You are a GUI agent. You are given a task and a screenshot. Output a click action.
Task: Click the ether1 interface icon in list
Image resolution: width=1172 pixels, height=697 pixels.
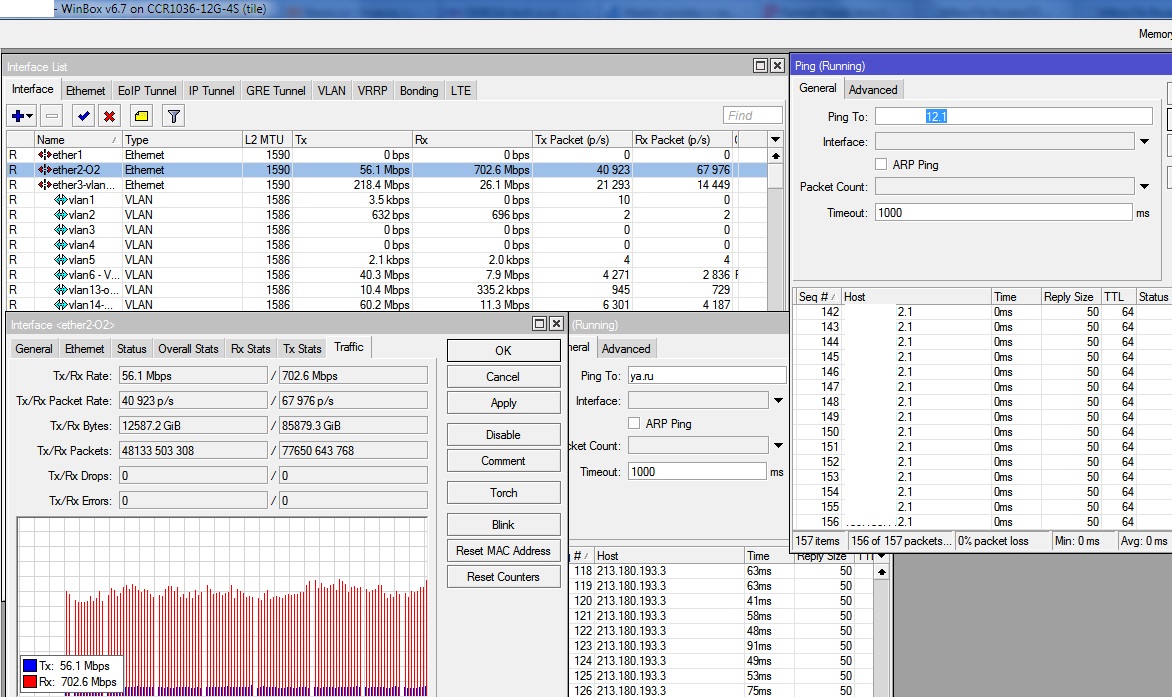click(x=45, y=155)
